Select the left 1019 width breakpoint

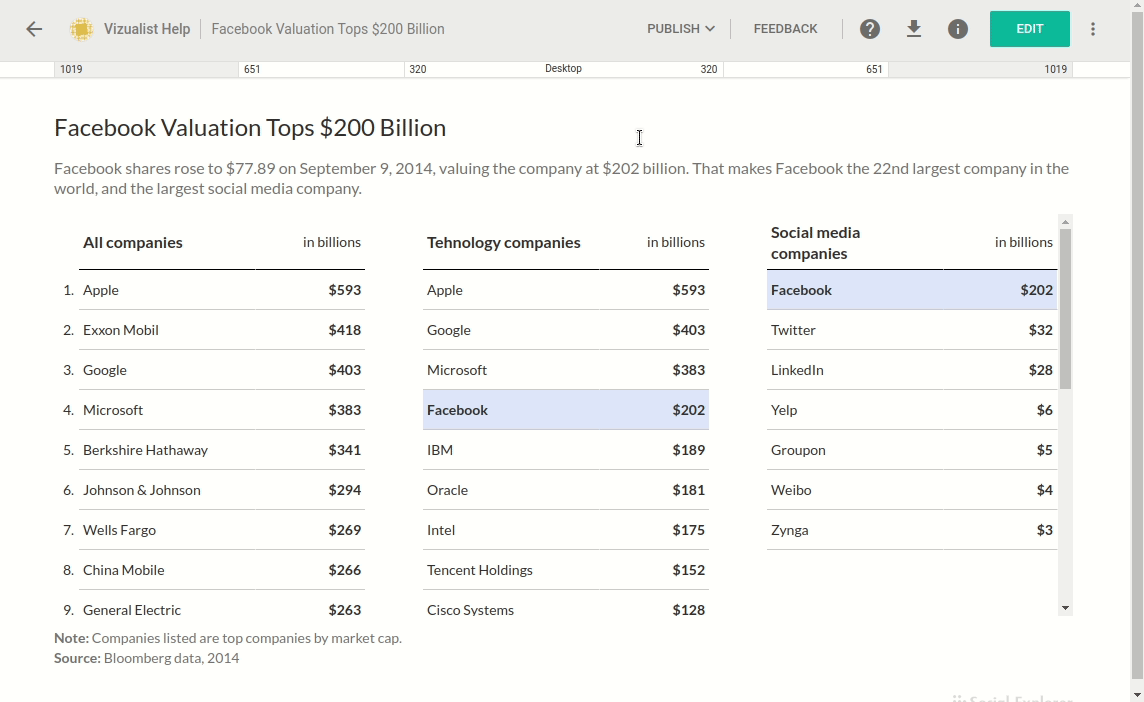[x=71, y=69]
